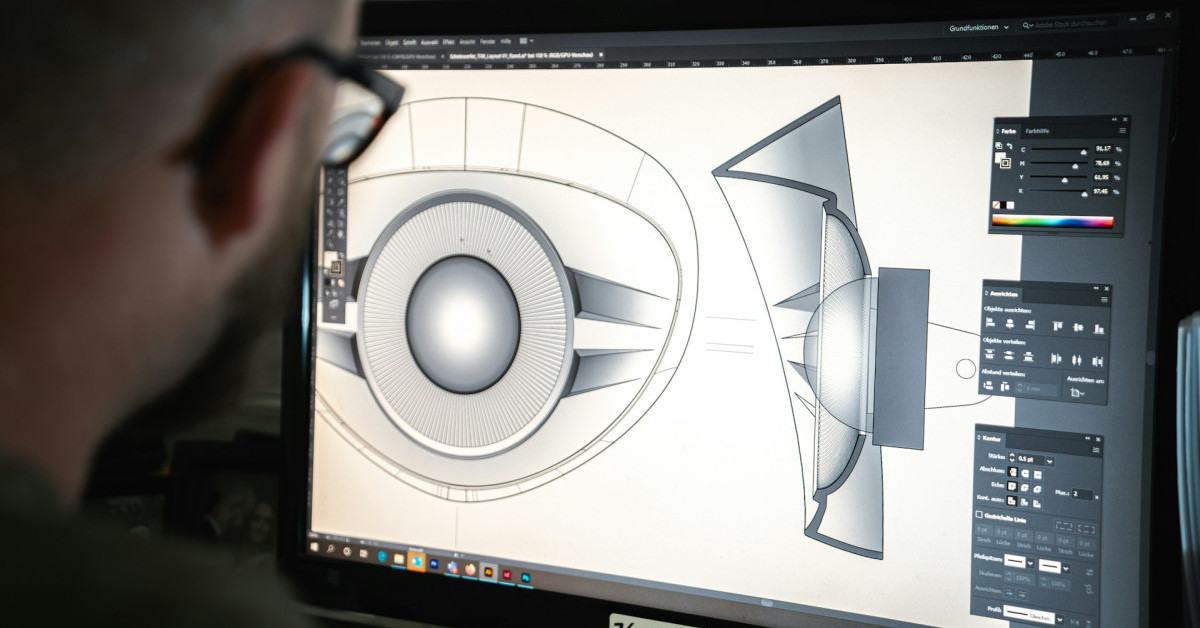This screenshot has height=628, width=1200.
Task: Toggle the Stroke swatch active in the Farbe panel
Action: [1005, 162]
